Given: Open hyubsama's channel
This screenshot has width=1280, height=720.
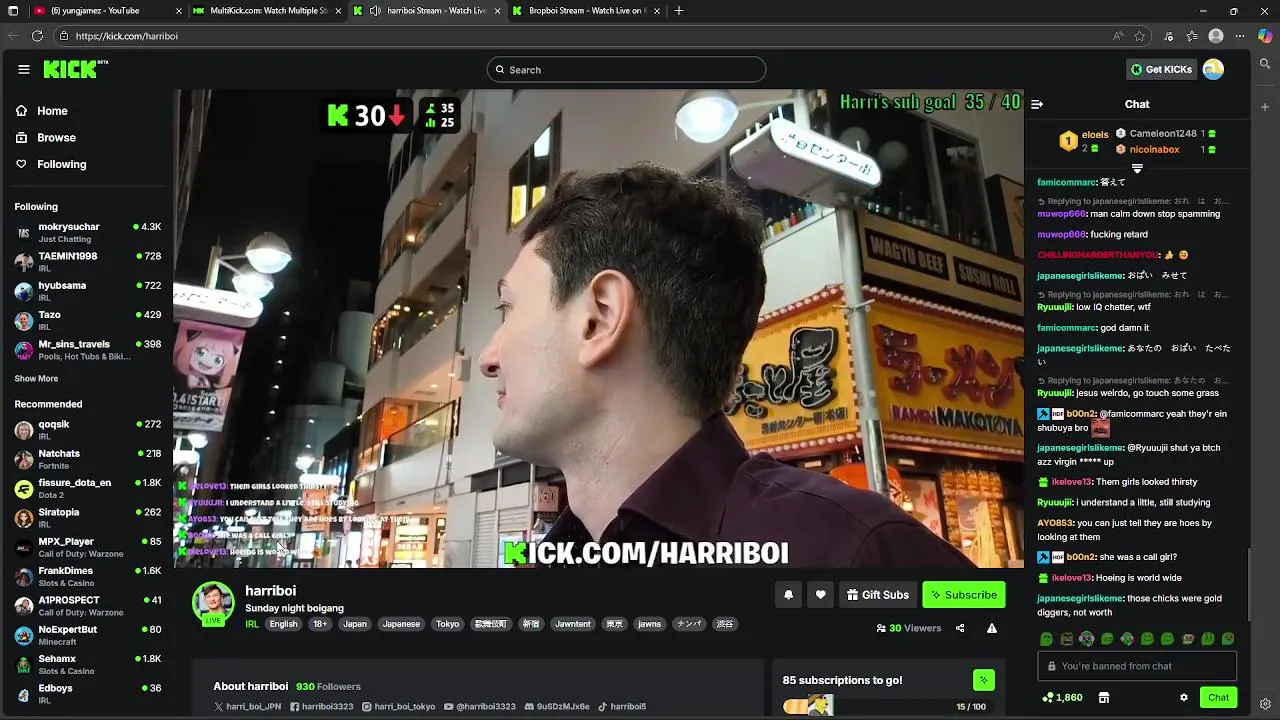Looking at the screenshot, I should coord(87,291).
